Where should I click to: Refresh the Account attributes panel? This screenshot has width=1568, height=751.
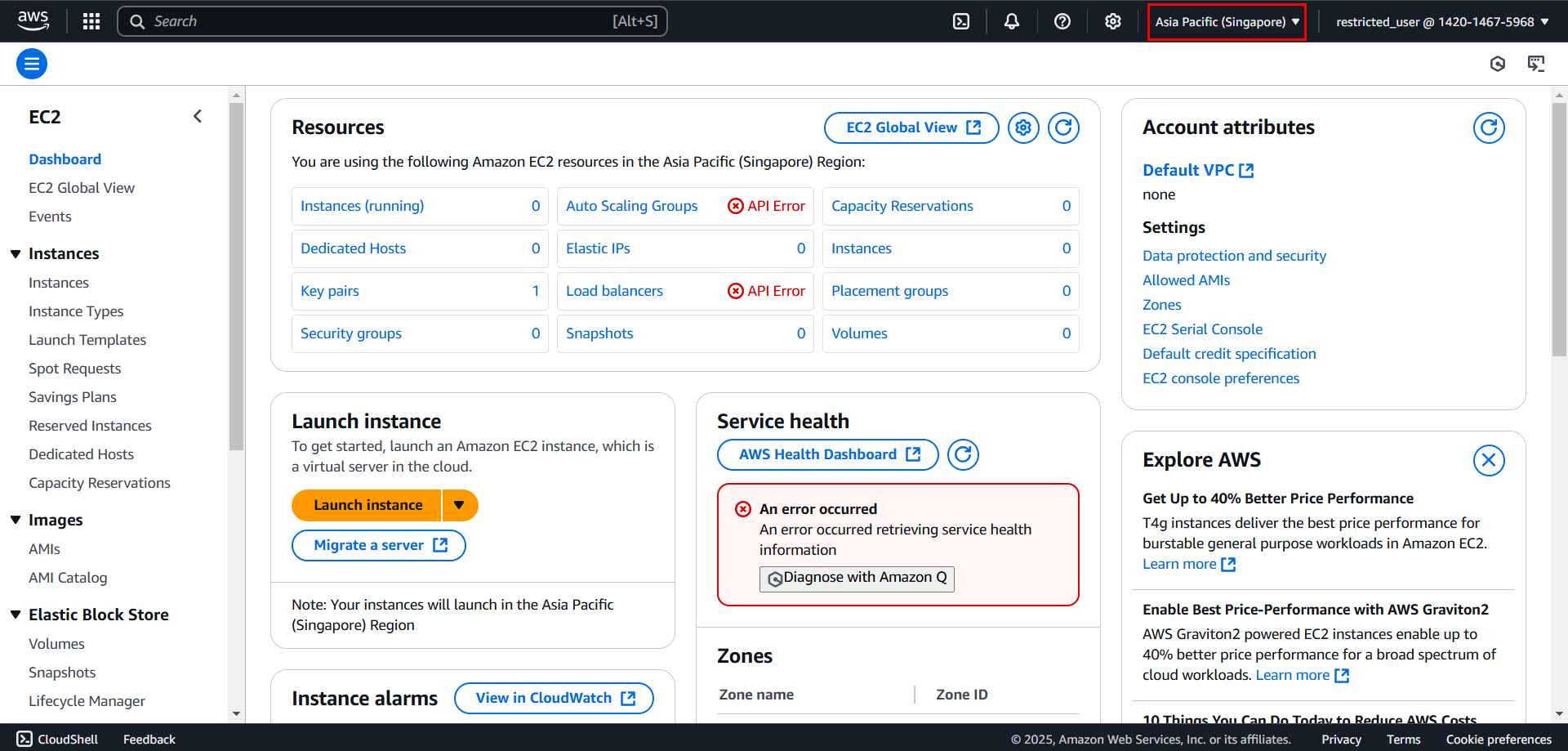coord(1489,127)
